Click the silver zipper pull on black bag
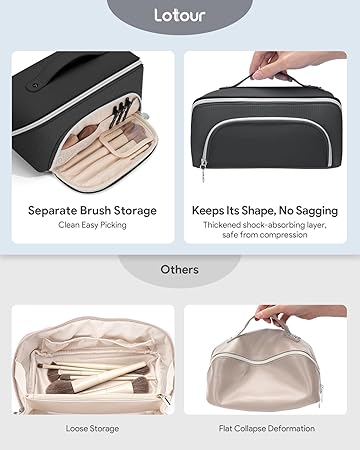 203,170
